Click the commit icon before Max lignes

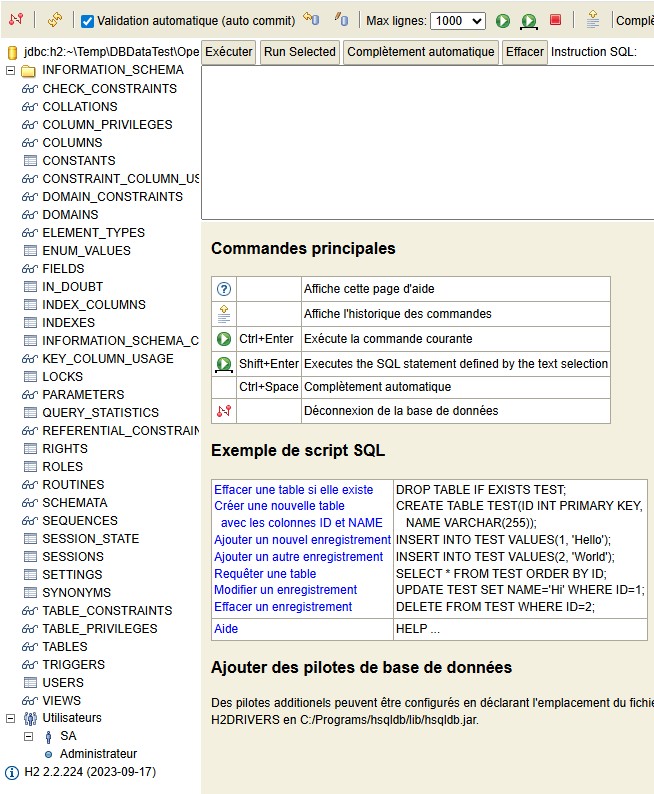(x=341, y=20)
